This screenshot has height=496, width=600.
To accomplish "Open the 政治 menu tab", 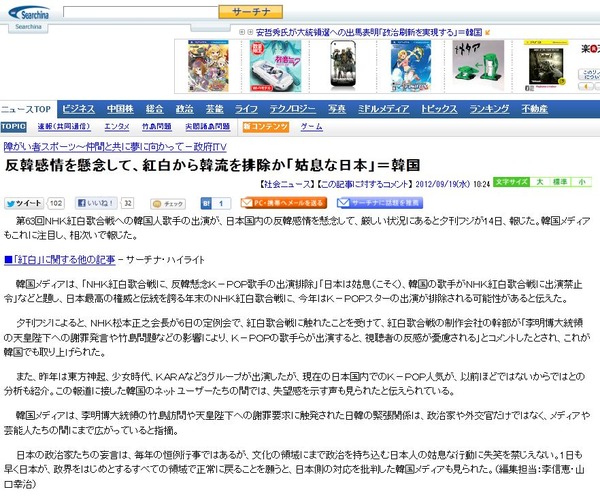I will point(184,109).
